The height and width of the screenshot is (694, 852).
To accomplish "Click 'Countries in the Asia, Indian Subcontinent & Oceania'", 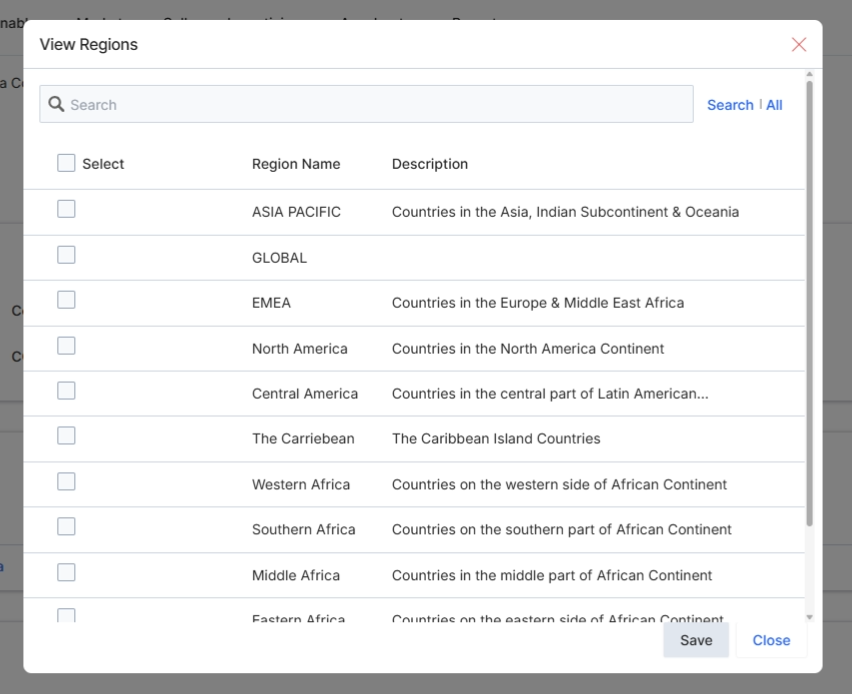I will 565,212.
